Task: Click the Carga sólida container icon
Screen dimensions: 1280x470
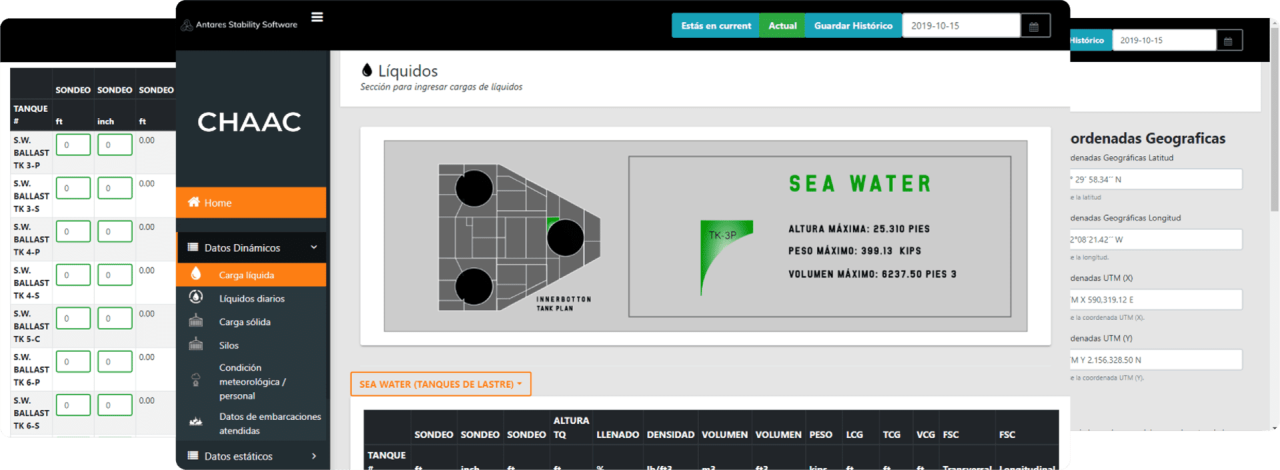Action: pyautogui.click(x=196, y=322)
